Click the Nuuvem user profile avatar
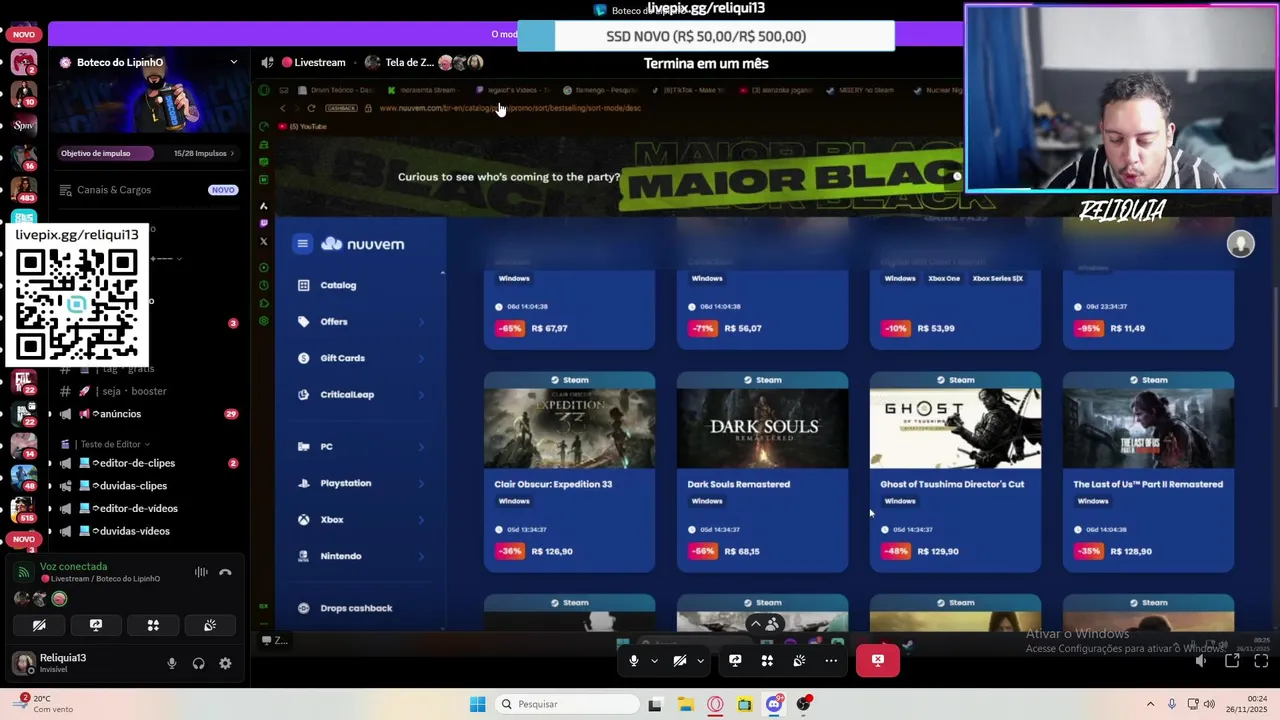 pos(1240,244)
